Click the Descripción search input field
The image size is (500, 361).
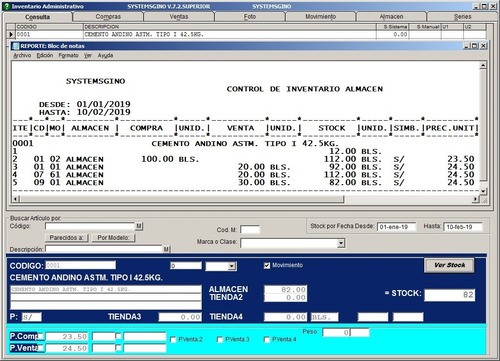pos(104,249)
